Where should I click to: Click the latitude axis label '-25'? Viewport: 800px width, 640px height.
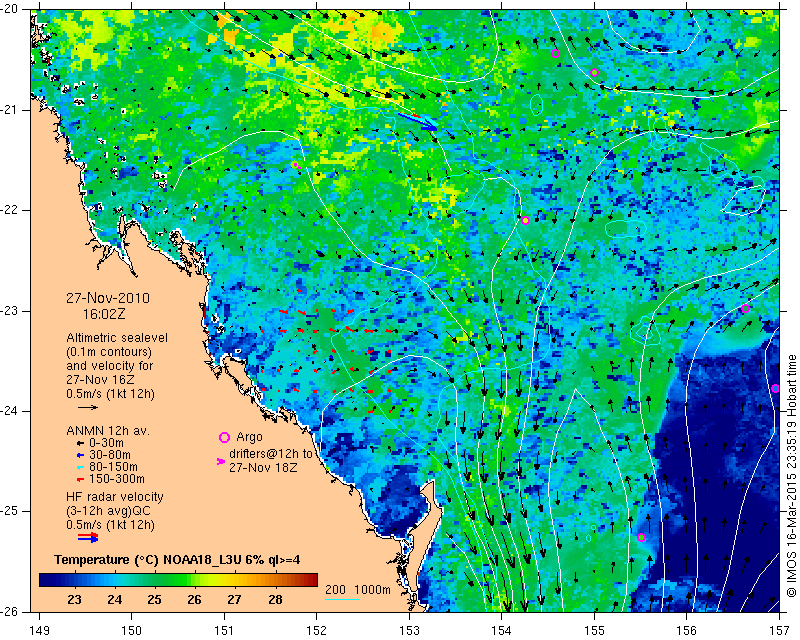pyautogui.click(x=9, y=512)
